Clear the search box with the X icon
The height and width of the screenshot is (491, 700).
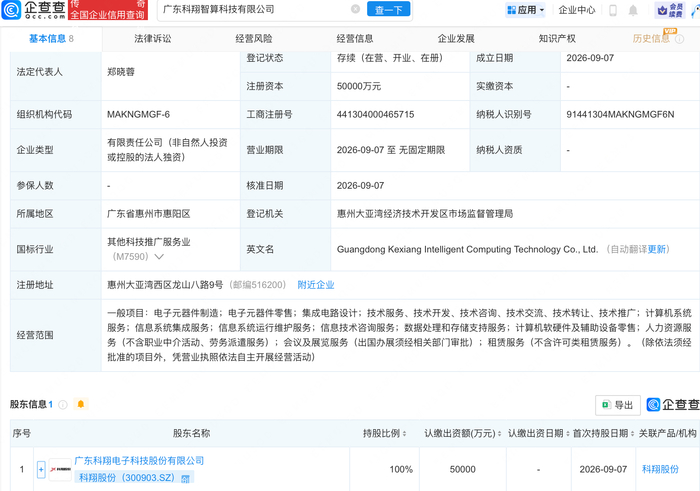(x=355, y=9)
